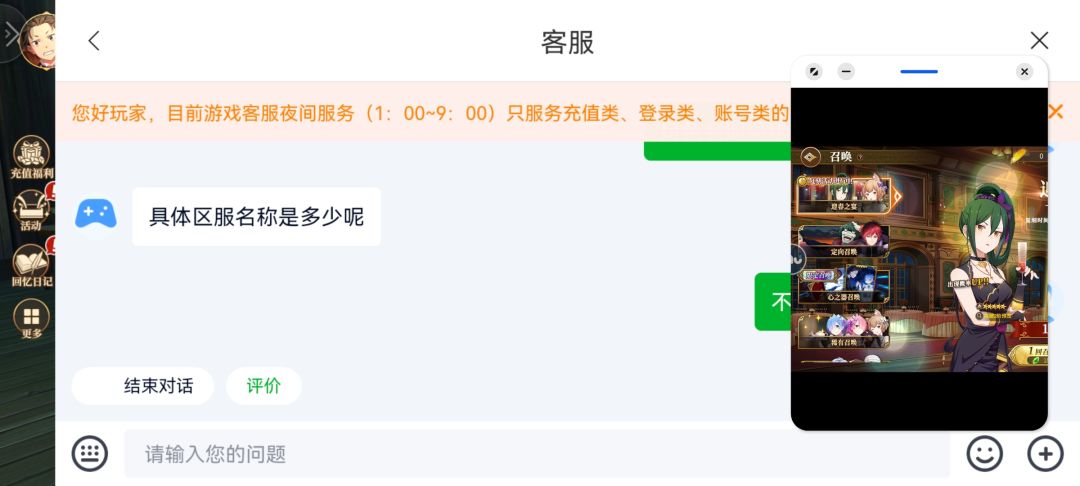Open the 更多 grid menu icon

point(31,321)
